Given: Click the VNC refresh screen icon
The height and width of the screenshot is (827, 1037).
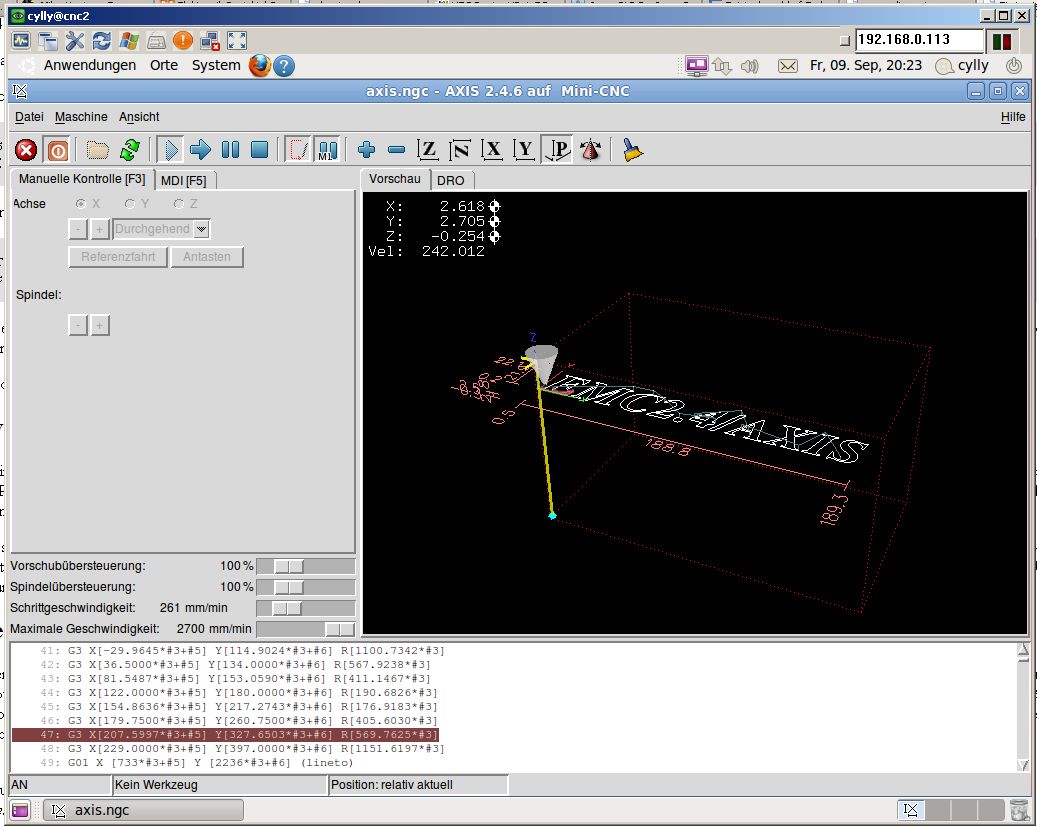Looking at the screenshot, I should tap(101, 41).
